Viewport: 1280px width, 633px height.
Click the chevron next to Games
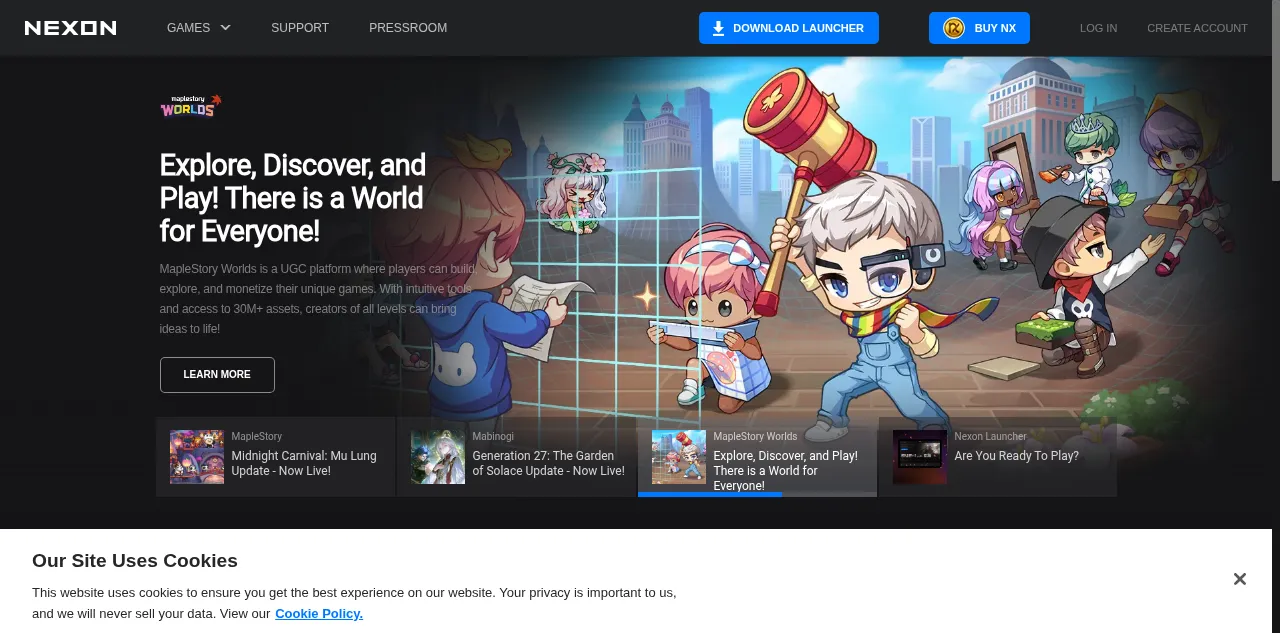coord(225,28)
